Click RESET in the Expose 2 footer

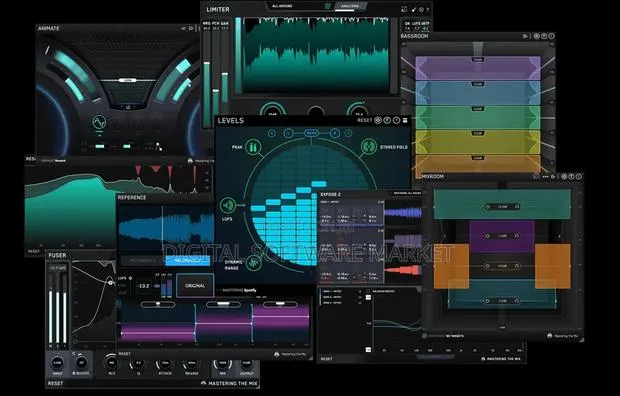coord(326,359)
